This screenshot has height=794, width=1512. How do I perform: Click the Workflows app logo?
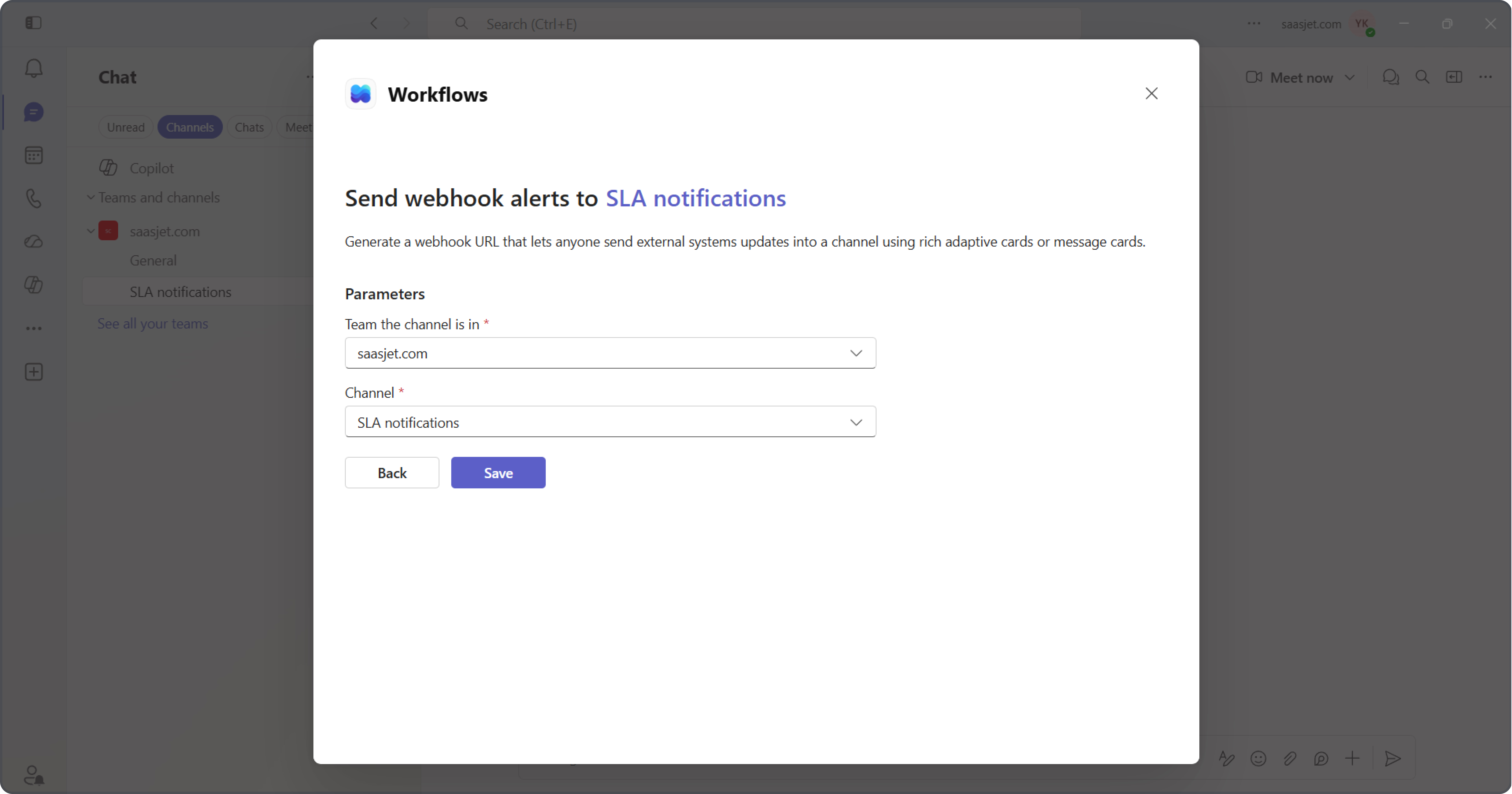360,94
